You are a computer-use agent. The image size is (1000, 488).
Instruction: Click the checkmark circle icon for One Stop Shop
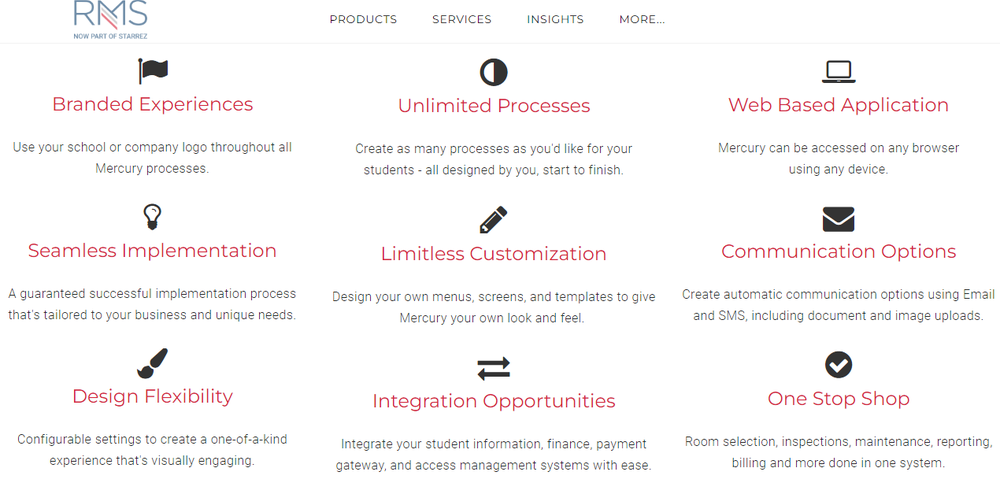[x=838, y=364]
